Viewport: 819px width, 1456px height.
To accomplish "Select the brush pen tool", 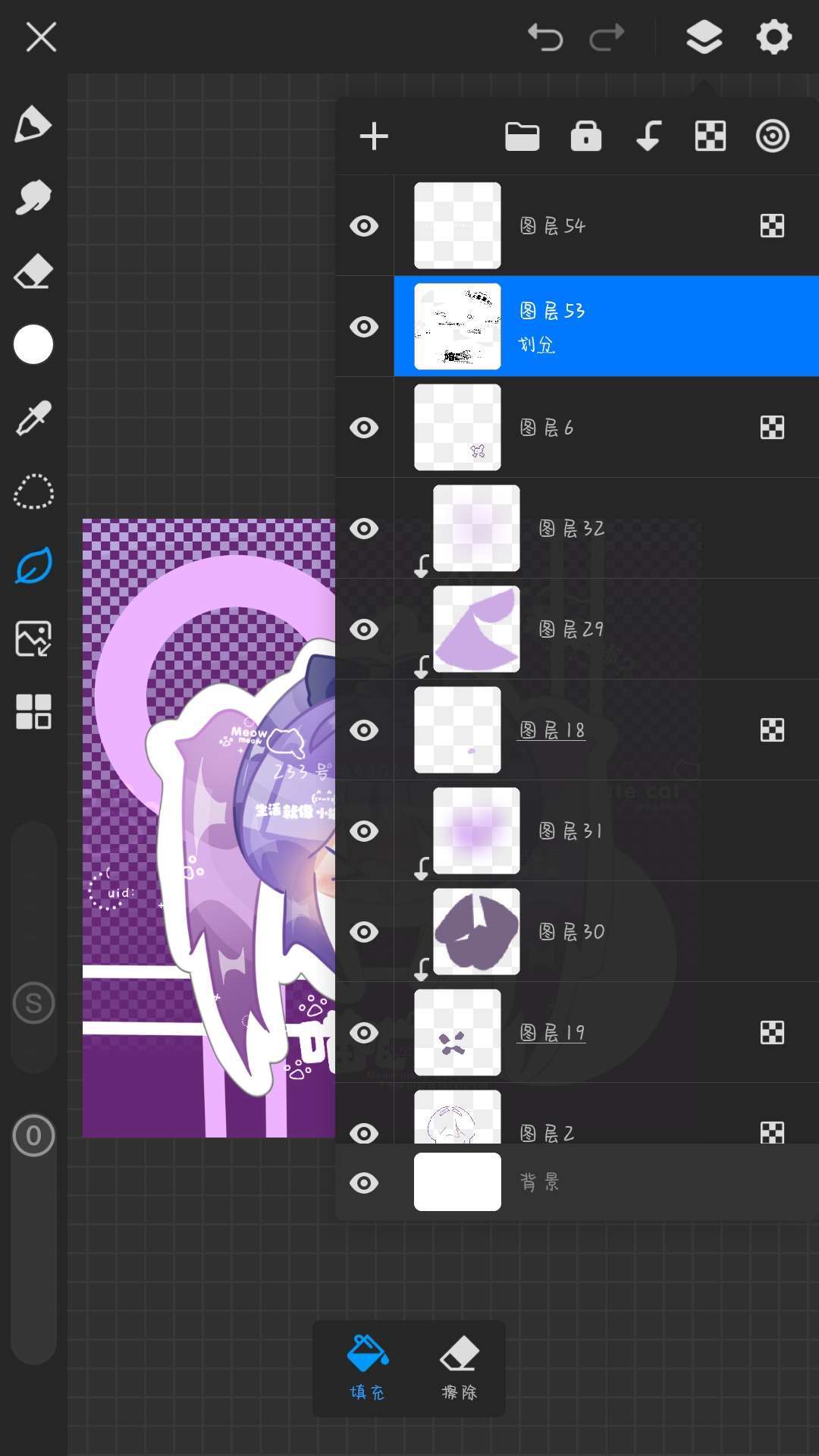I will pos(33,124).
